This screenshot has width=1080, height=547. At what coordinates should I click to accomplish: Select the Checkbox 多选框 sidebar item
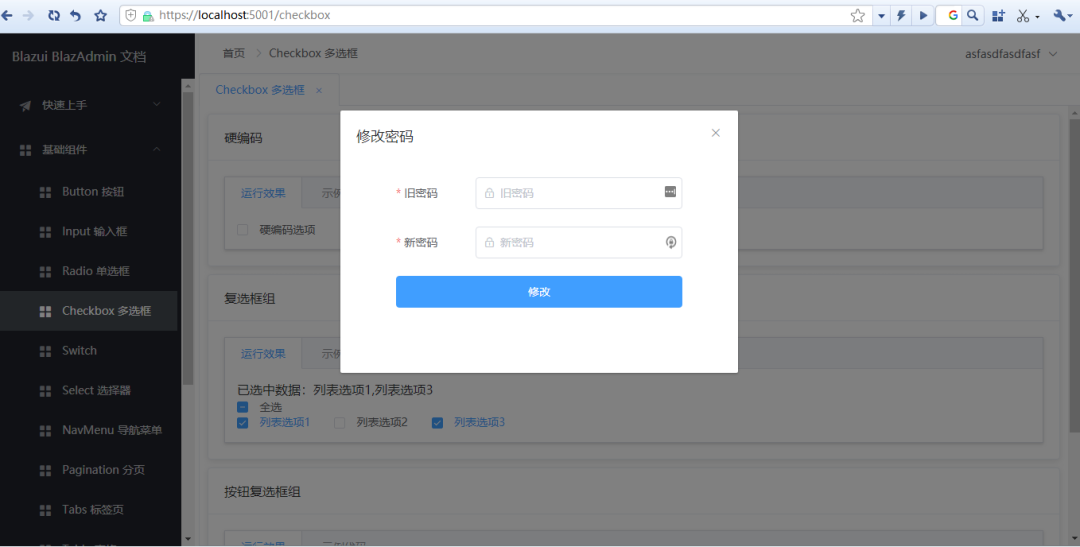(88, 311)
